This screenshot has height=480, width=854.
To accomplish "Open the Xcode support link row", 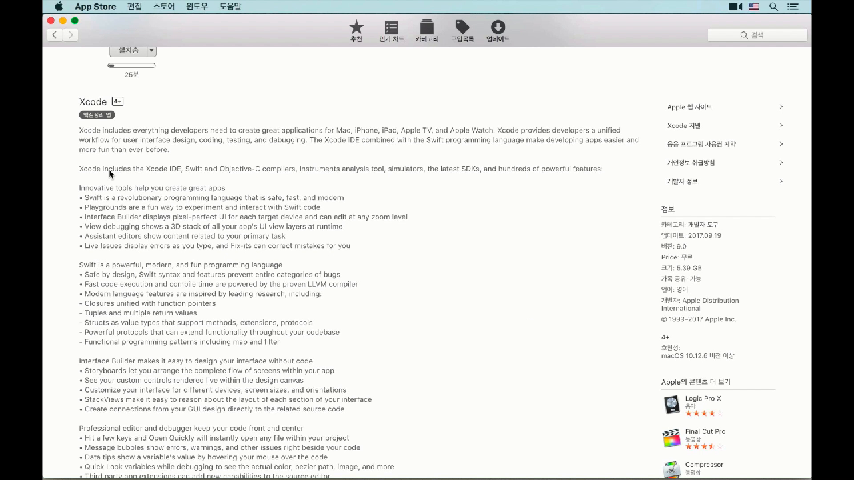I will [724, 126].
